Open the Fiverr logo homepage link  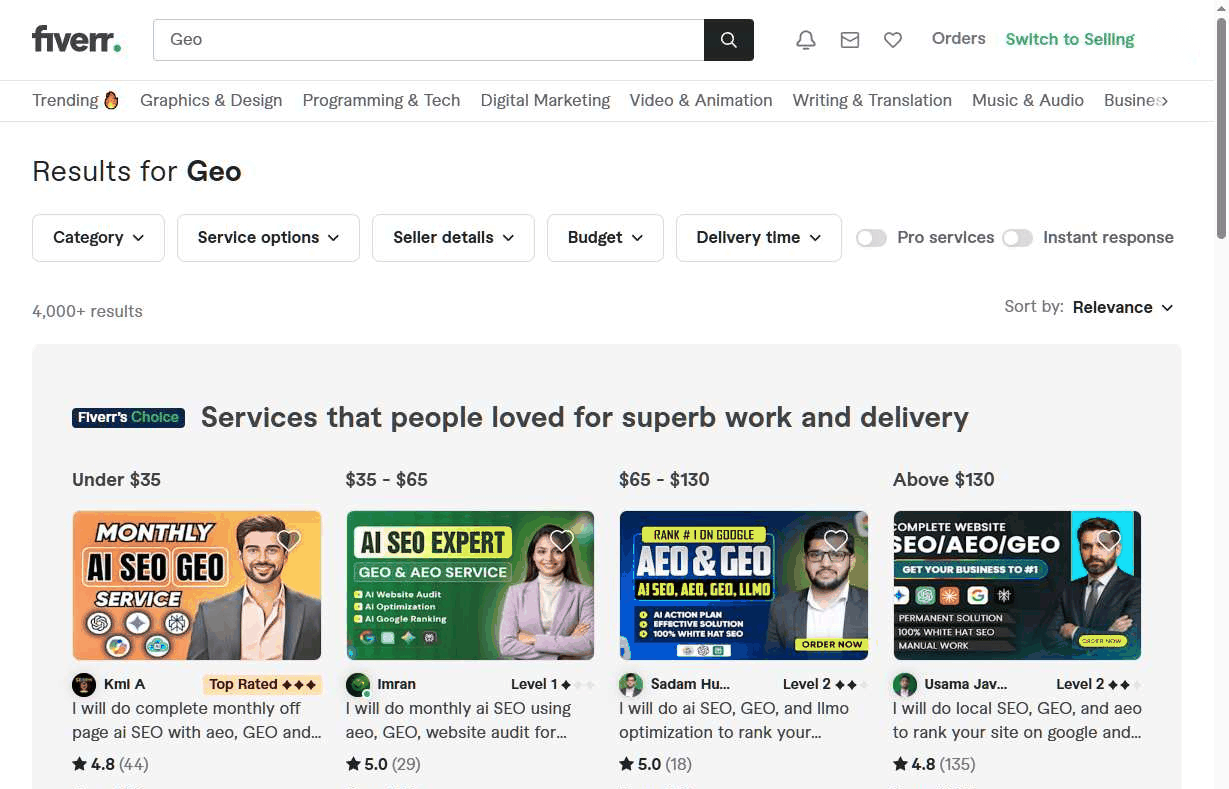tap(77, 40)
